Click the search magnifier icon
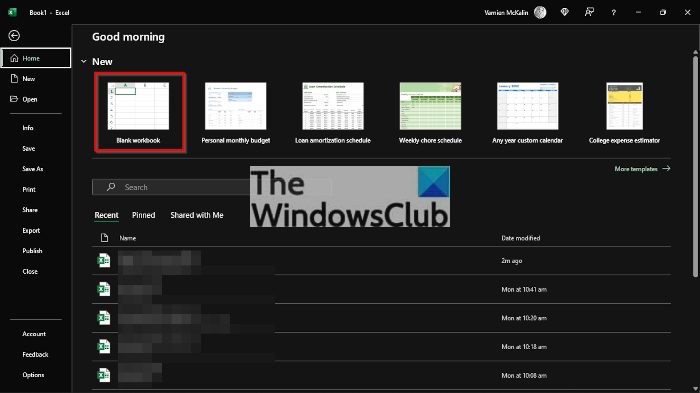700x393 pixels. click(111, 187)
